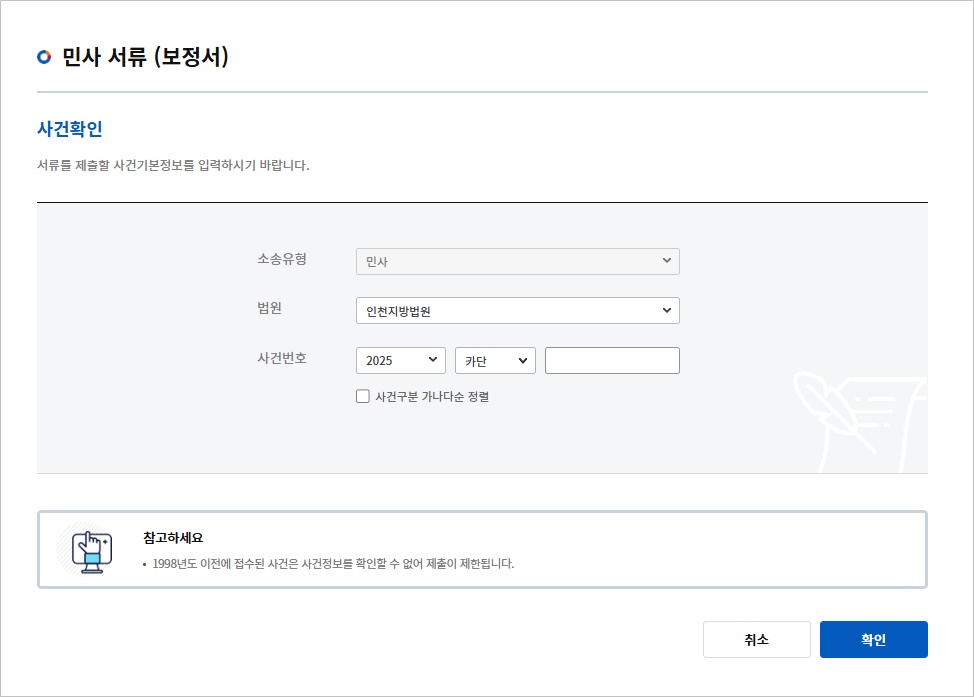Toggle the 사건구분 가나다순 정렬 checkbox
This screenshot has height=697, width=974.
[x=363, y=396]
